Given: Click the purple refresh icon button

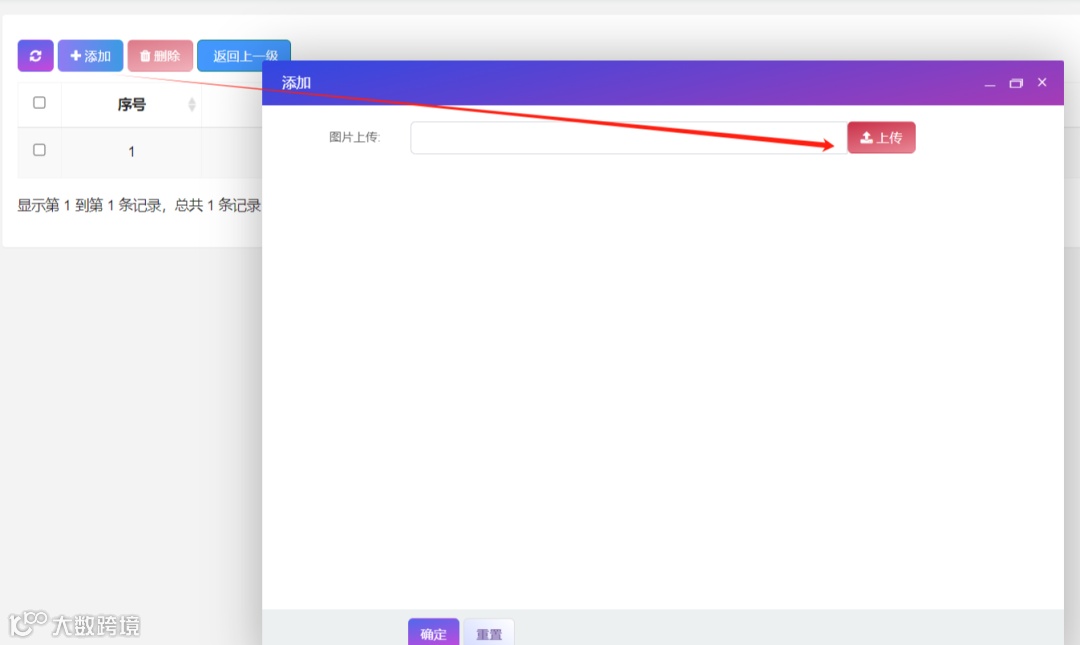Looking at the screenshot, I should pos(35,56).
